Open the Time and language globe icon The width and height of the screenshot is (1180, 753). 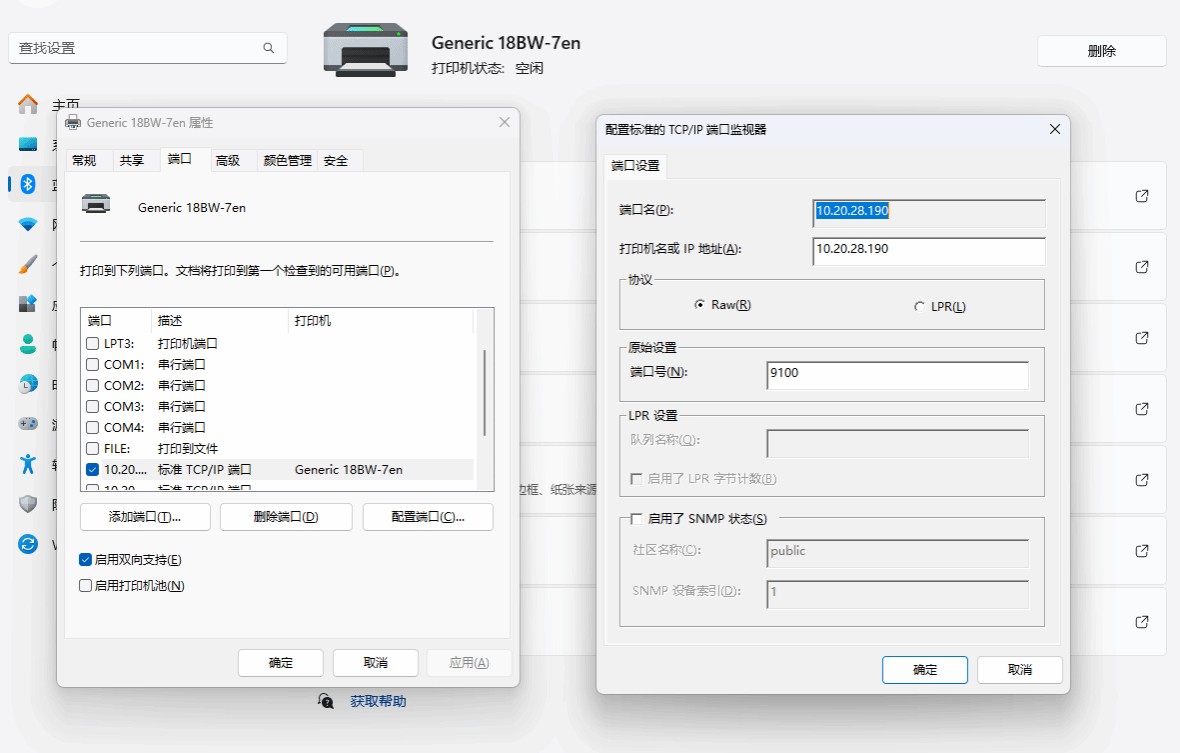pos(28,384)
